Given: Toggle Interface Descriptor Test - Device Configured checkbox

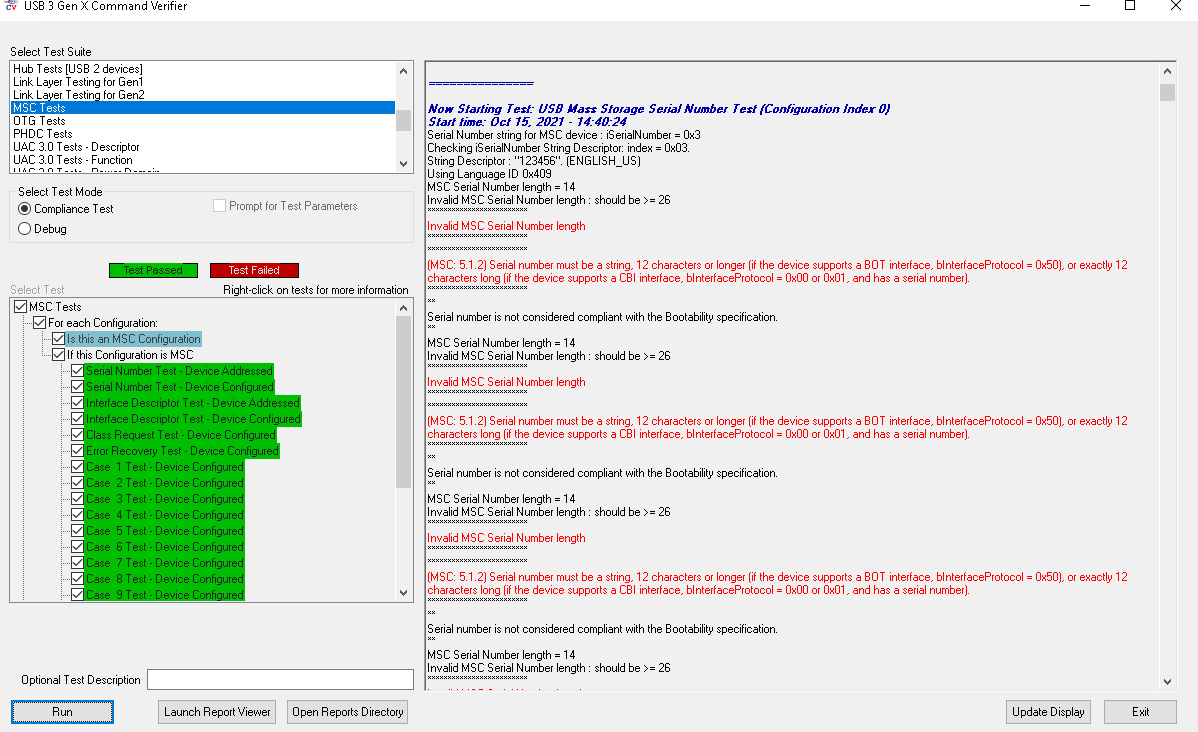Looking at the screenshot, I should tap(78, 419).
